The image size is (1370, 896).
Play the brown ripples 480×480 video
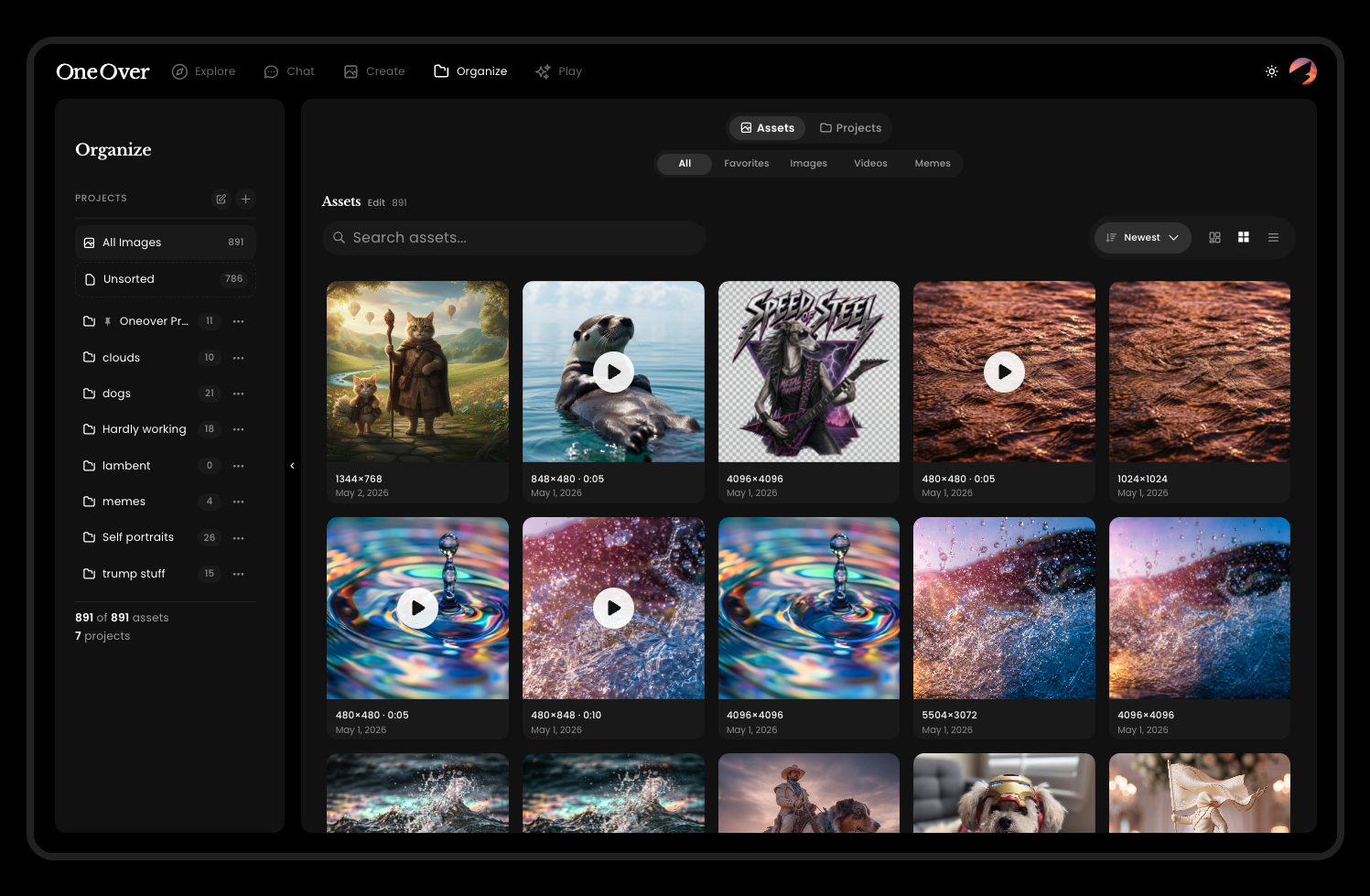[x=1004, y=372]
